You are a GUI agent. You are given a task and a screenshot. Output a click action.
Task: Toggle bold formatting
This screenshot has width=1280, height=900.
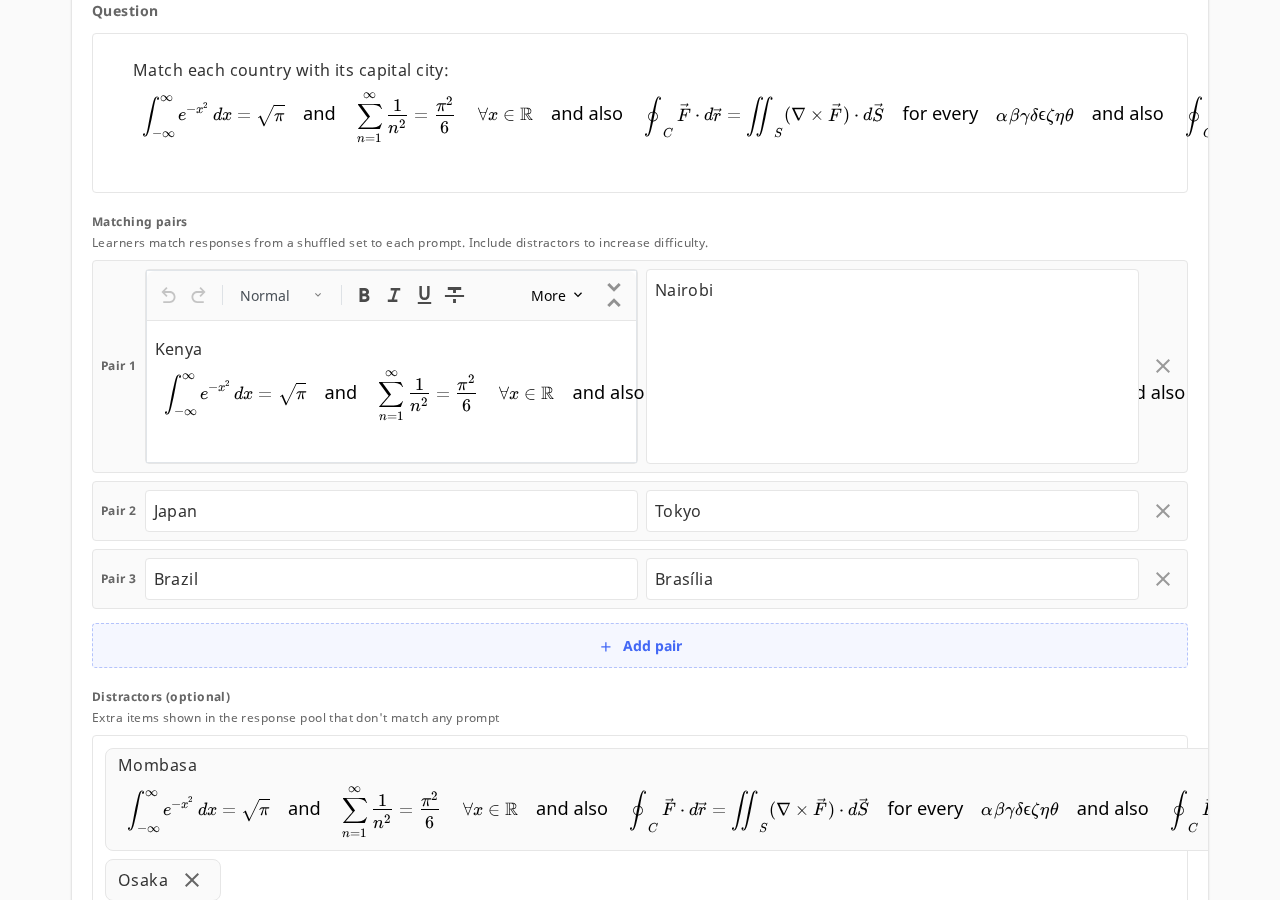tap(364, 295)
